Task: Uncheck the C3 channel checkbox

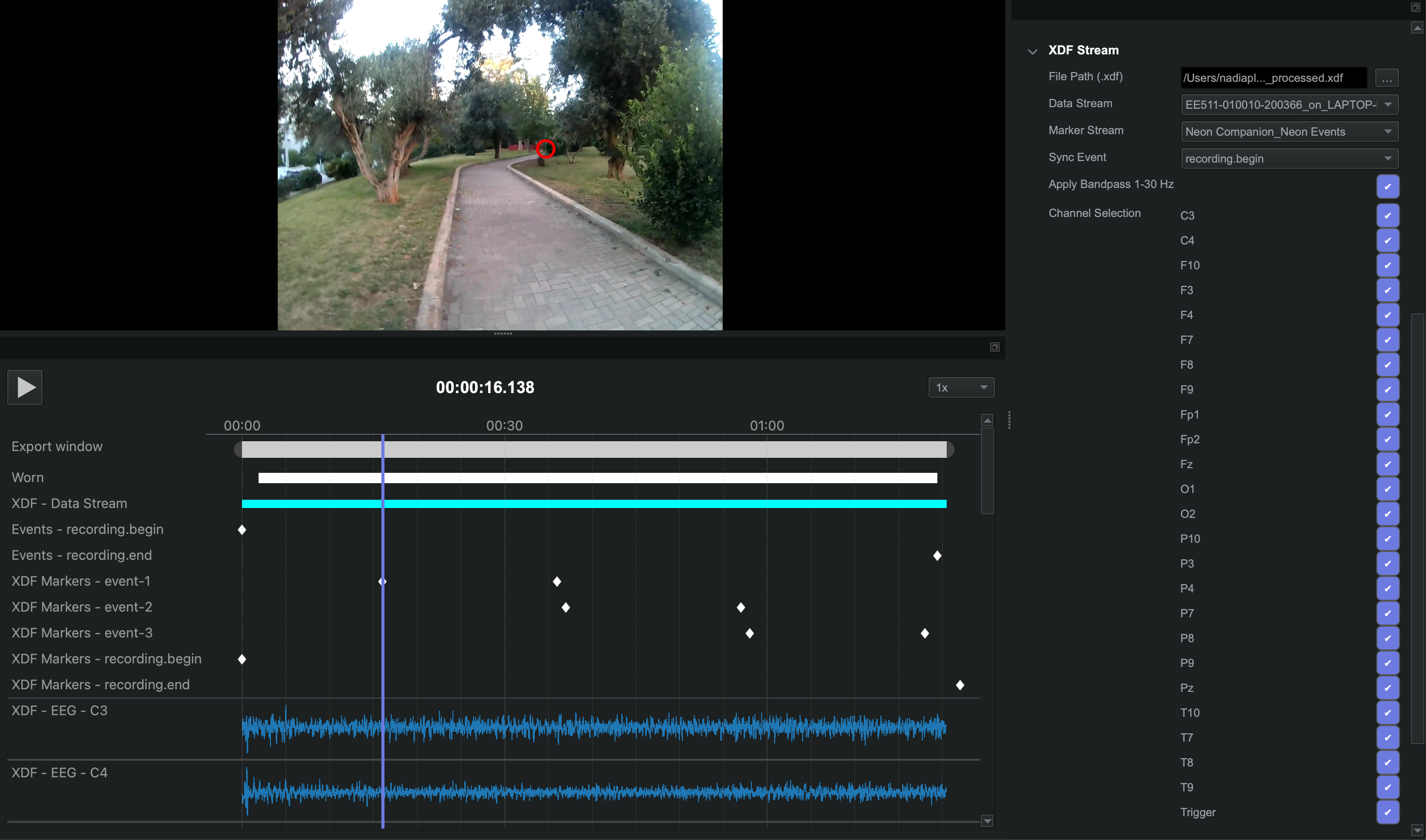Action: click(x=1388, y=215)
